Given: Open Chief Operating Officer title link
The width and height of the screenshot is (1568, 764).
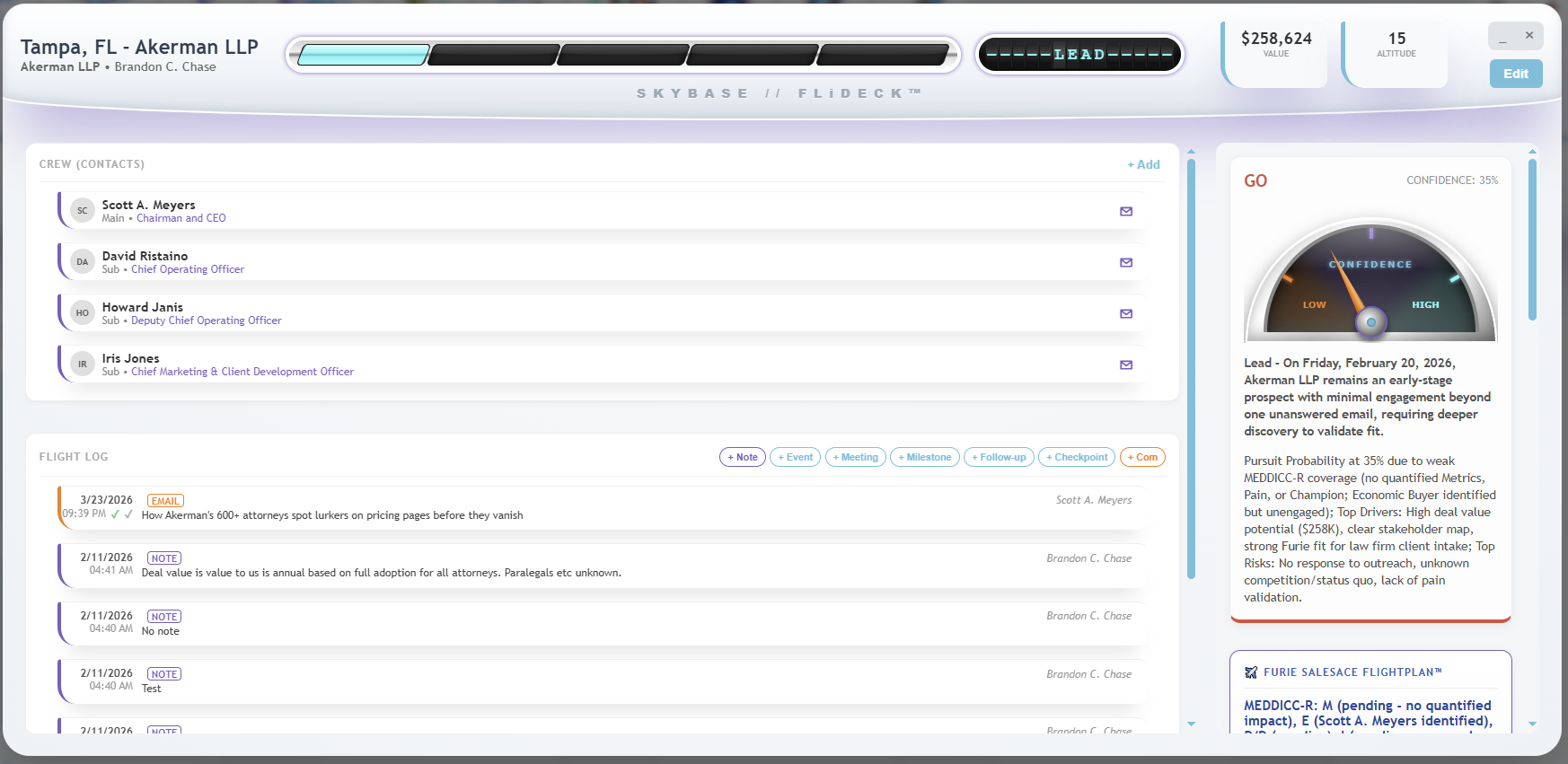Looking at the screenshot, I should [188, 269].
